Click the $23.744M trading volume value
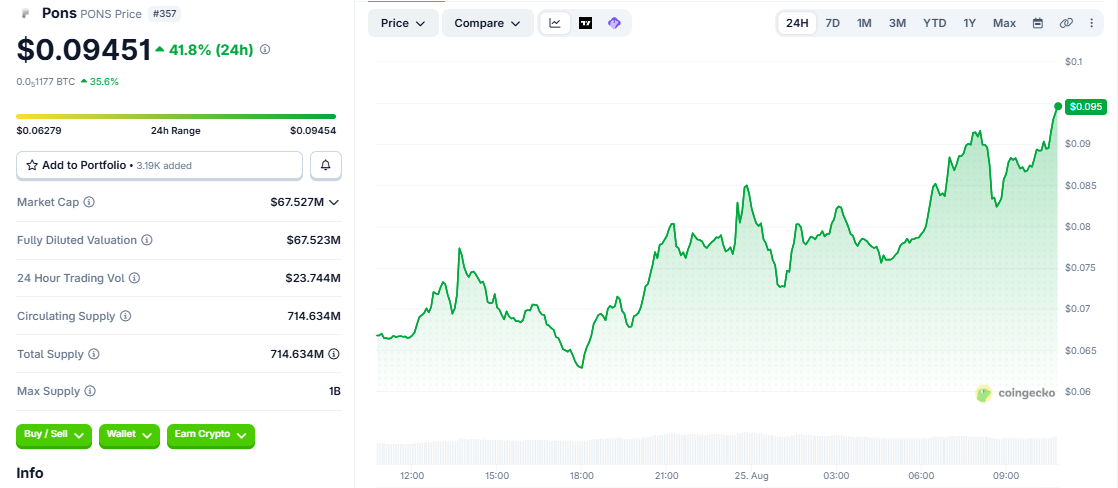Image resolution: width=1118 pixels, height=488 pixels. (314, 278)
